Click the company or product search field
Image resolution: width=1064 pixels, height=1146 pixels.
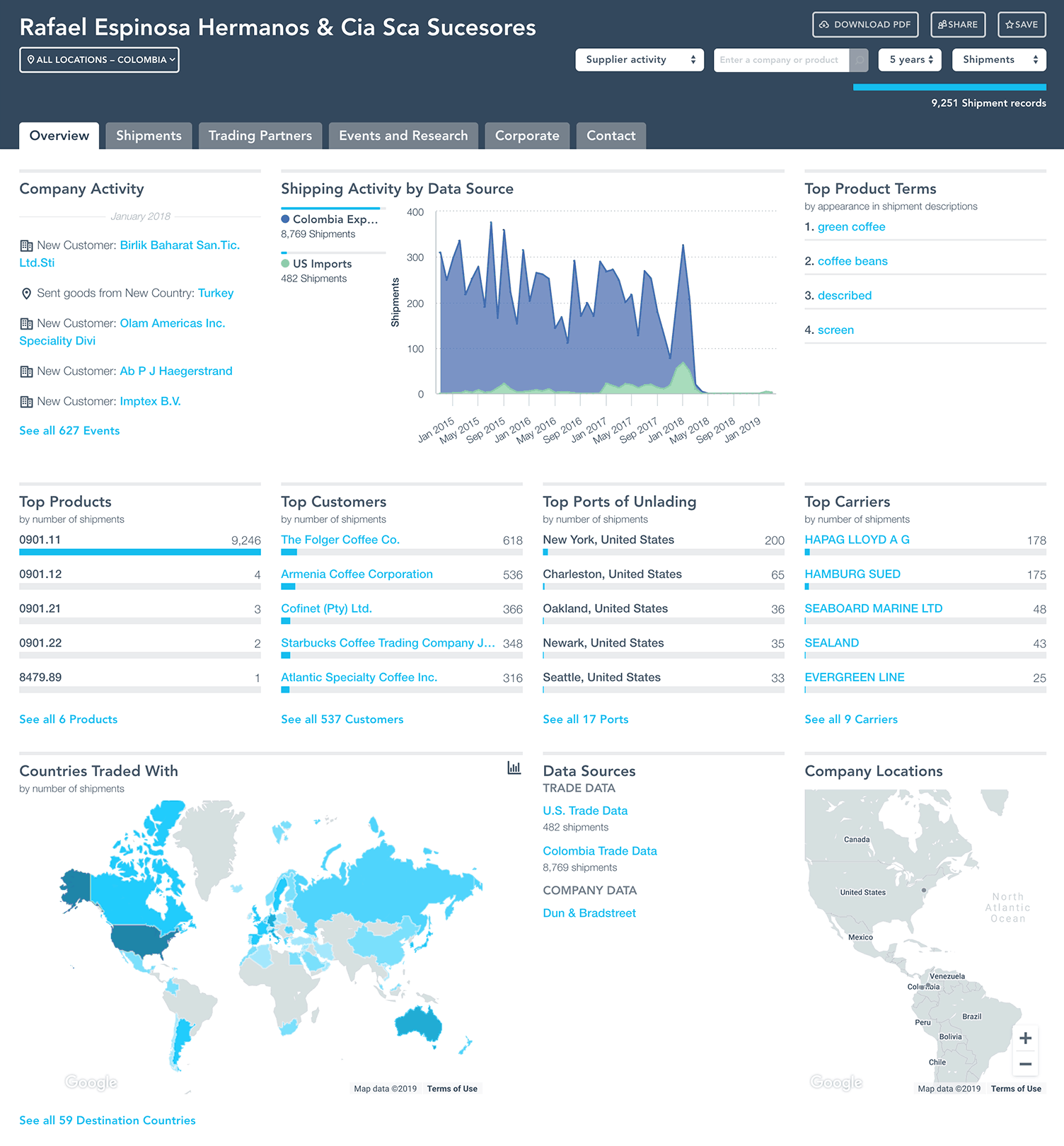click(780, 60)
